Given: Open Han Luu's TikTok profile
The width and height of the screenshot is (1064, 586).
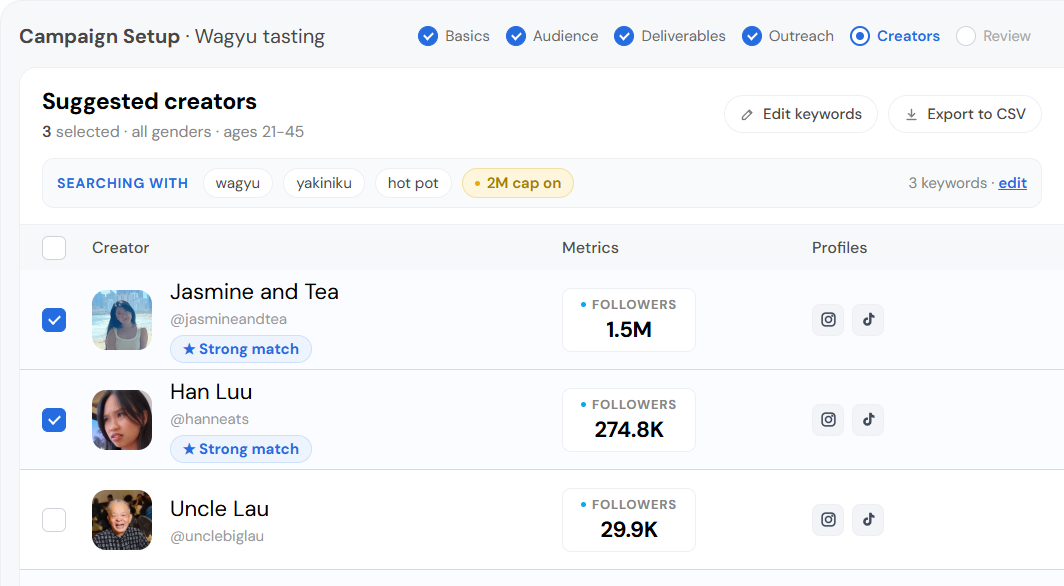Looking at the screenshot, I should [868, 420].
